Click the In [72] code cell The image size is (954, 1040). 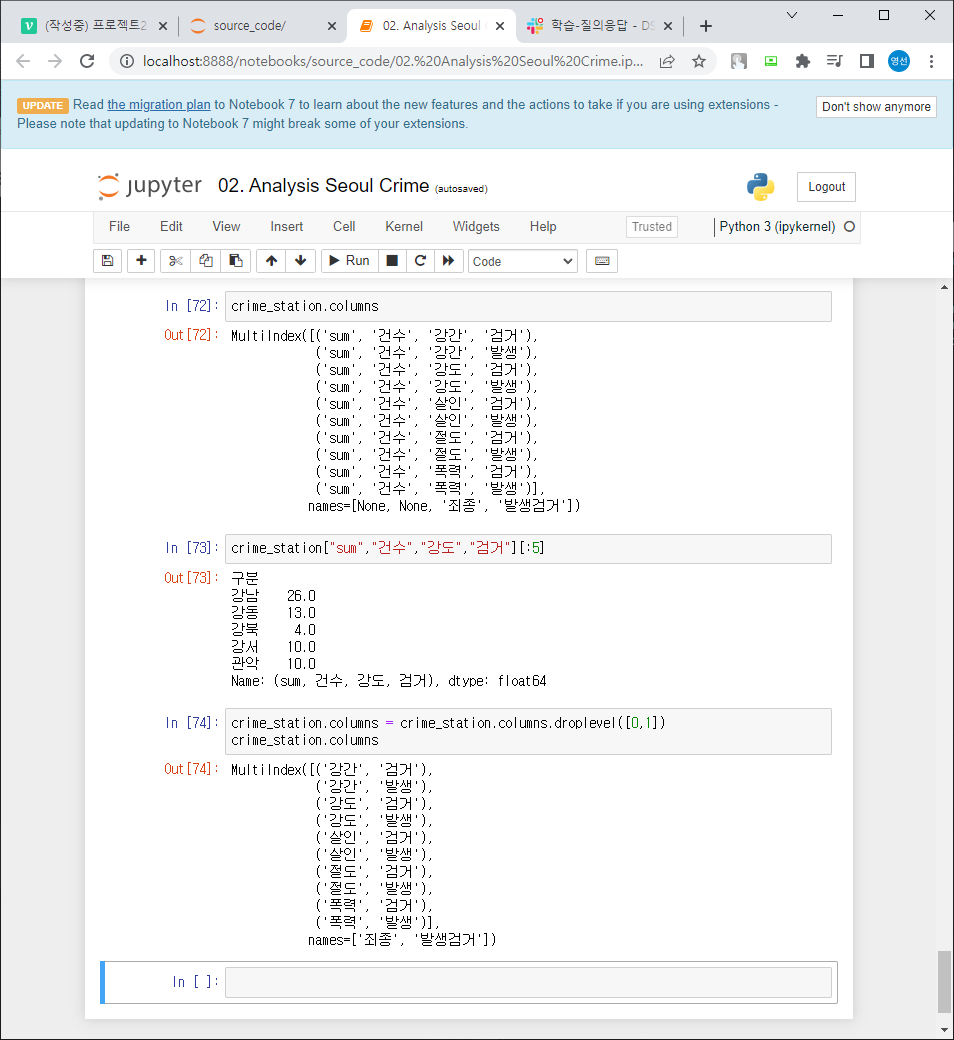tap(528, 306)
